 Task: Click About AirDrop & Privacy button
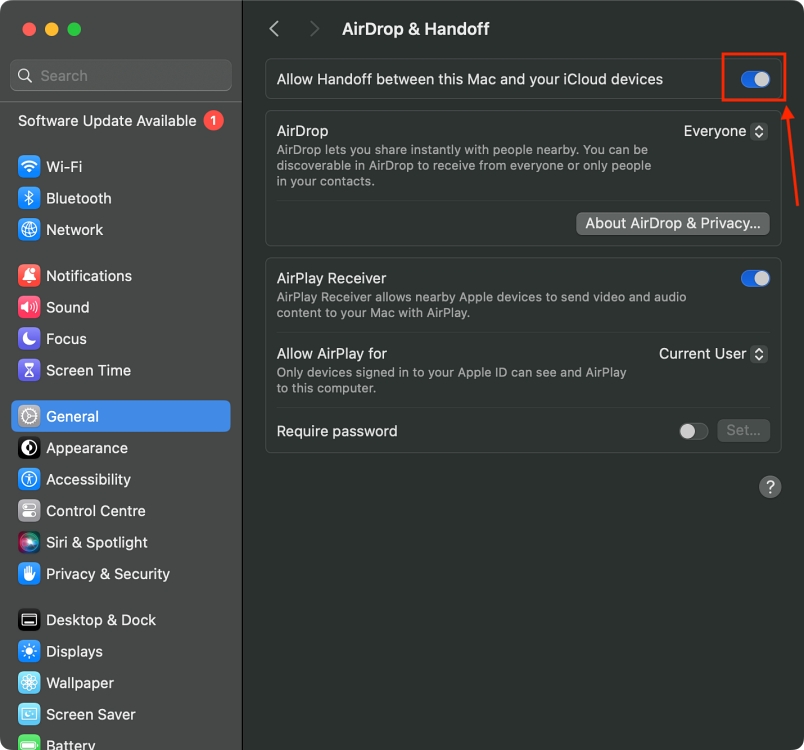click(672, 223)
